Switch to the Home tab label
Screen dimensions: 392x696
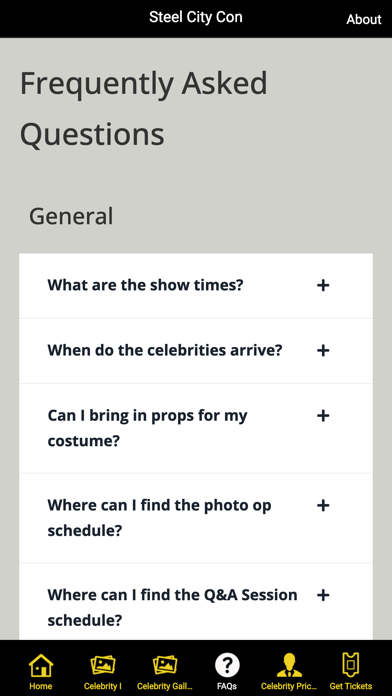tap(41, 686)
